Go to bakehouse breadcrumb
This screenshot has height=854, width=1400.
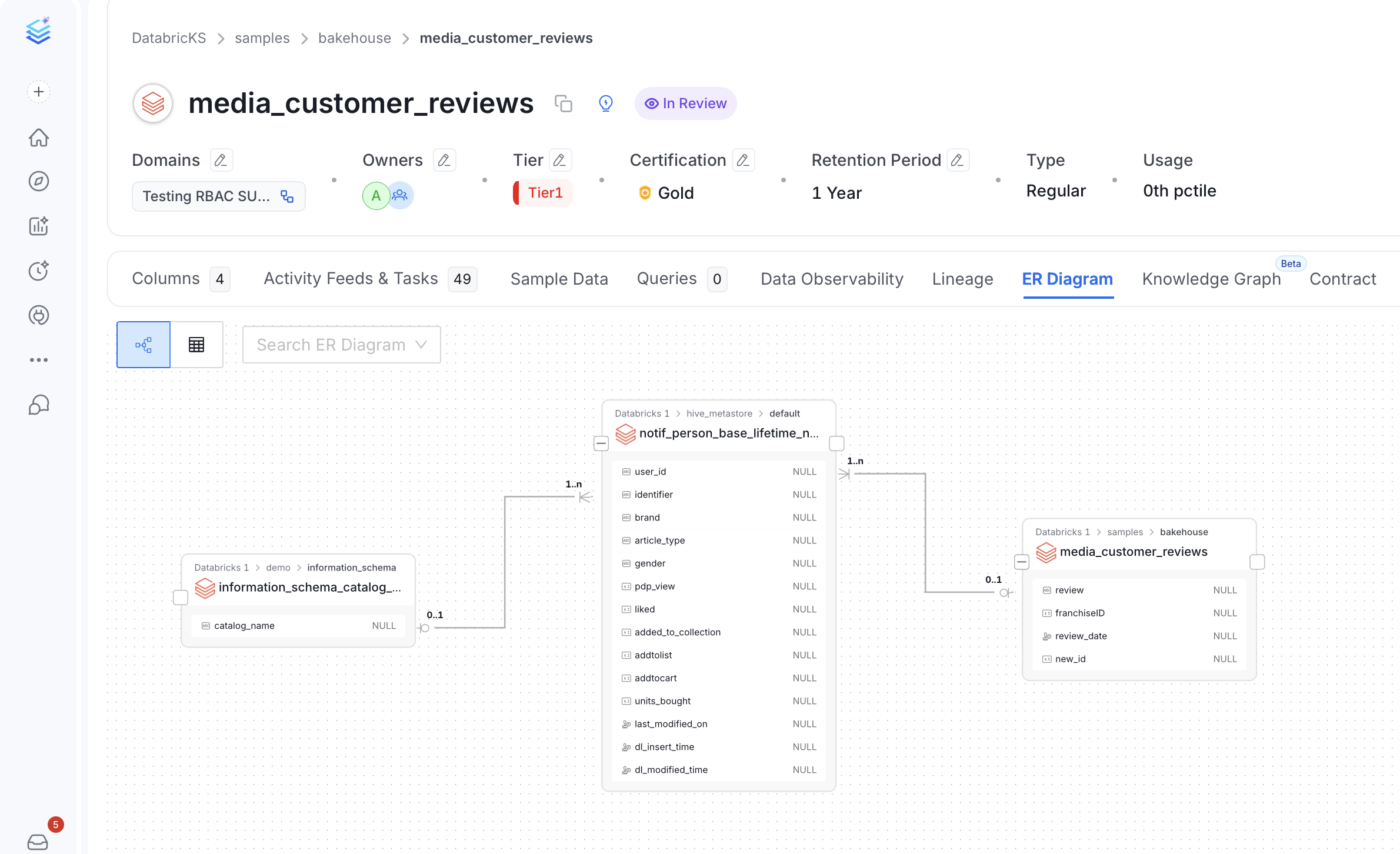(355, 38)
